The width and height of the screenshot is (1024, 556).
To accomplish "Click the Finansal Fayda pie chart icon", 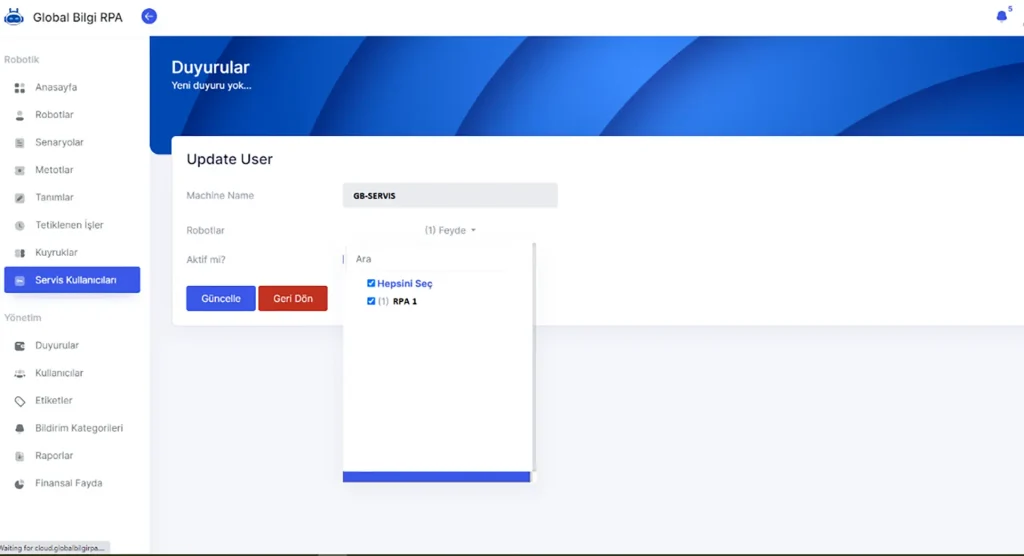I will 20,483.
